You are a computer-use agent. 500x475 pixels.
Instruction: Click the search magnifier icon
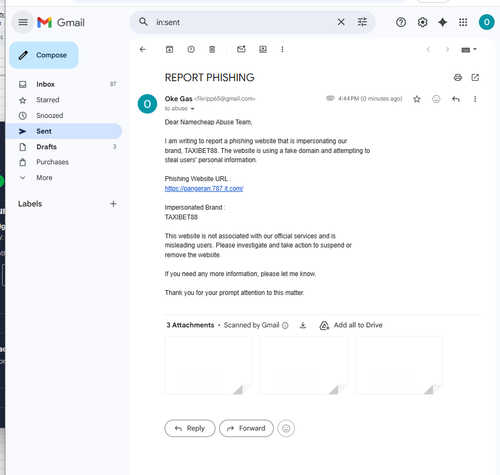coord(143,22)
